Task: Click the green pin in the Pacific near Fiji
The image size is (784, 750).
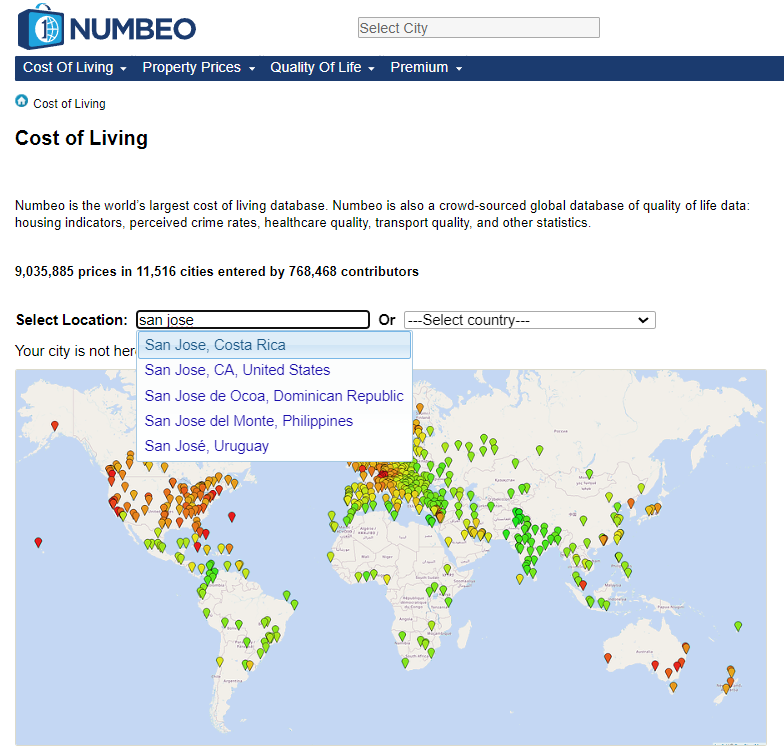Action: pos(738,626)
